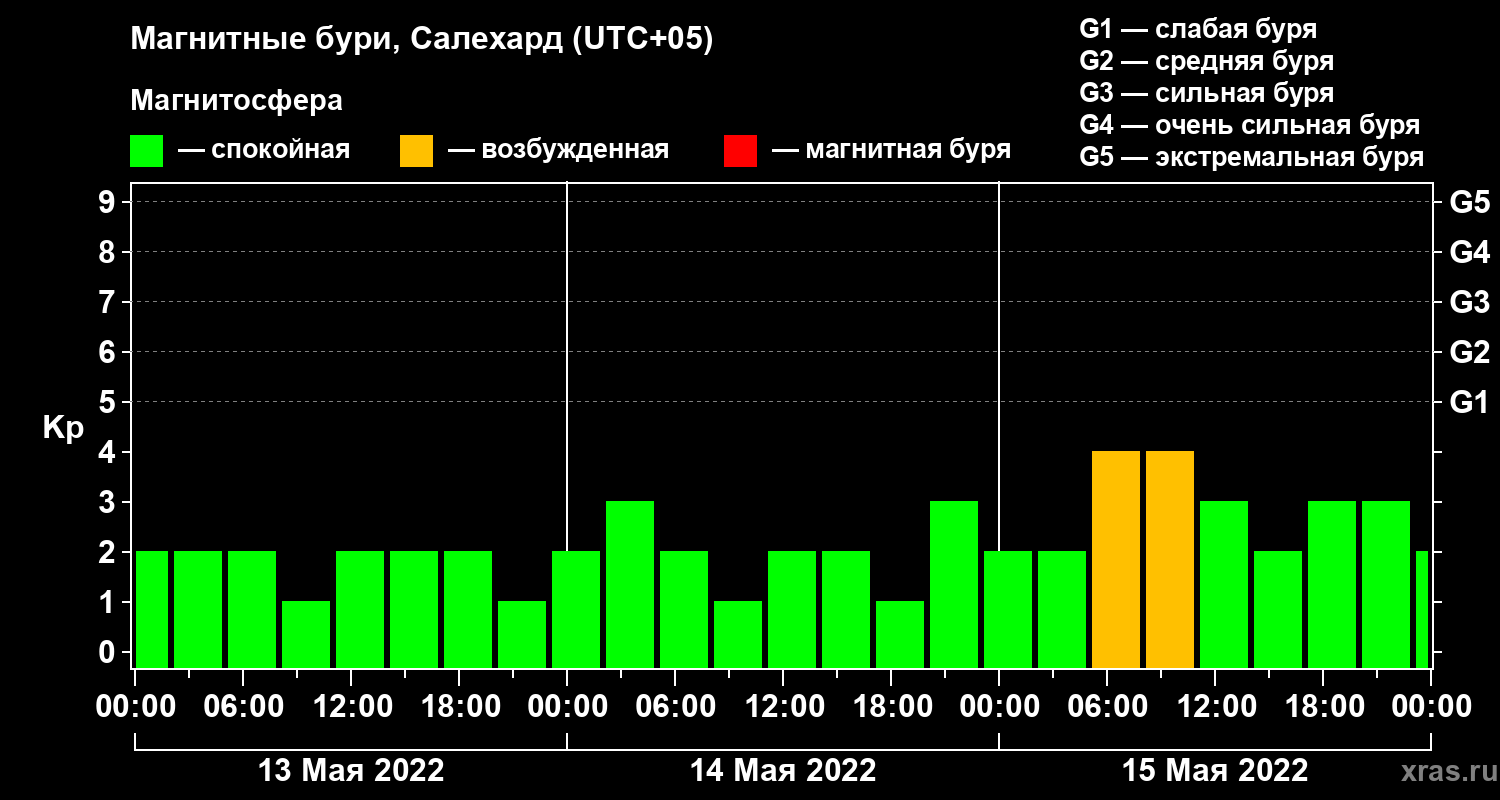Select the 'G2 — средняя буря' legend line
Image resolution: width=1500 pixels, height=800 pixels.
coord(1206,61)
